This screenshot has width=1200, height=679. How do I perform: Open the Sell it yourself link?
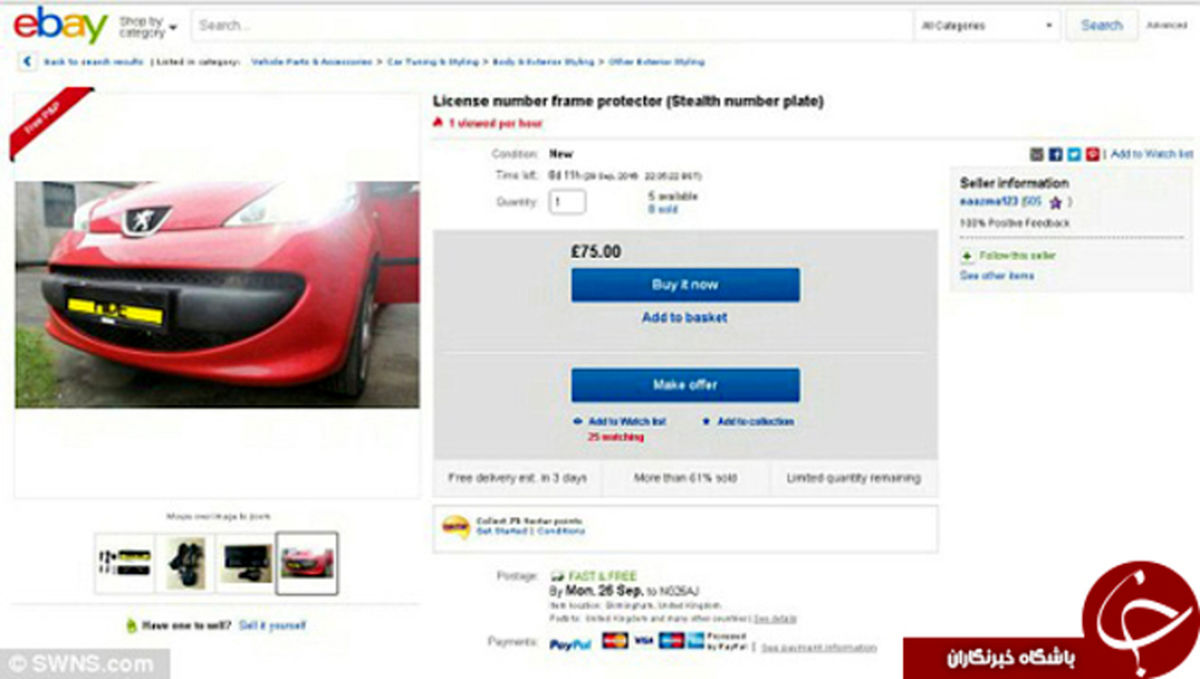click(x=272, y=626)
